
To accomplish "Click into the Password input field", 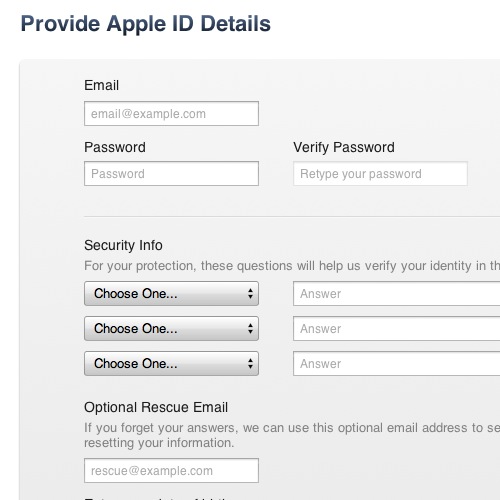I will [x=171, y=174].
